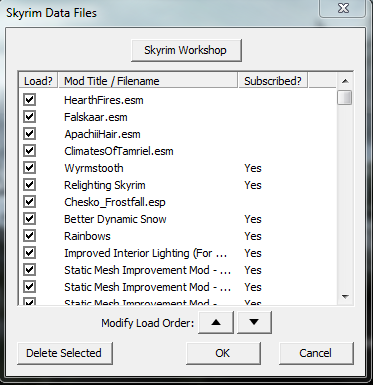
Task: Close the Skyrim Data Files dialog
Action: coord(343,8)
